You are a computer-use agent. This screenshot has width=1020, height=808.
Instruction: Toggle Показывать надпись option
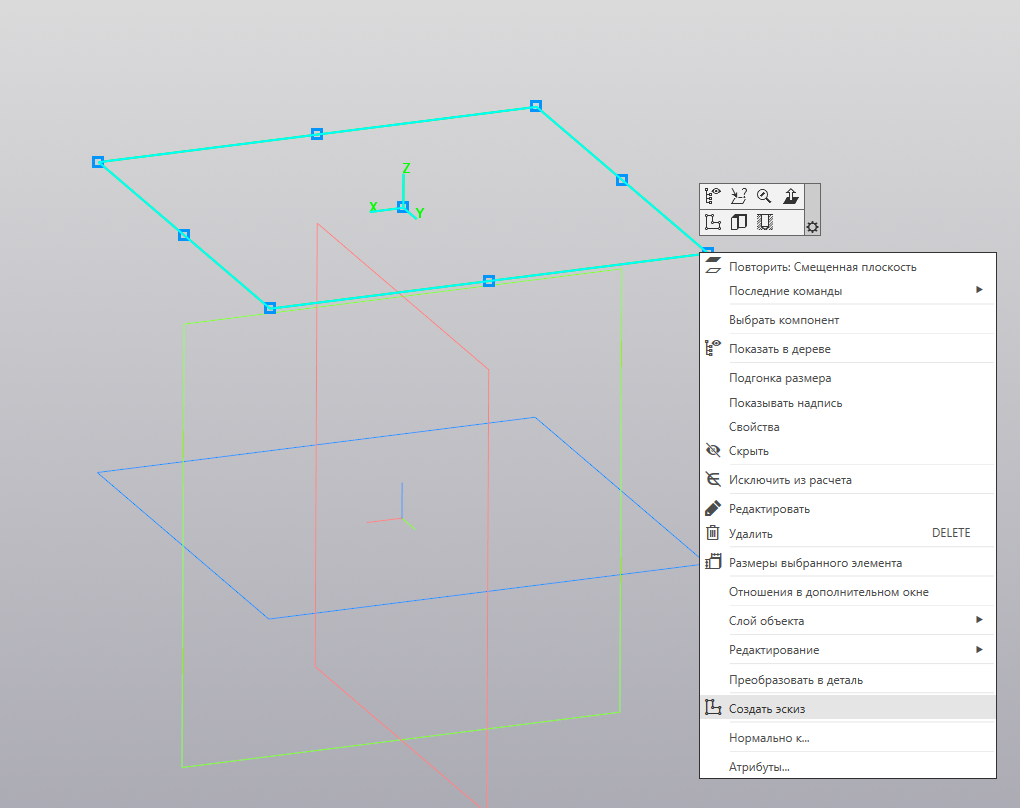[x=848, y=403]
